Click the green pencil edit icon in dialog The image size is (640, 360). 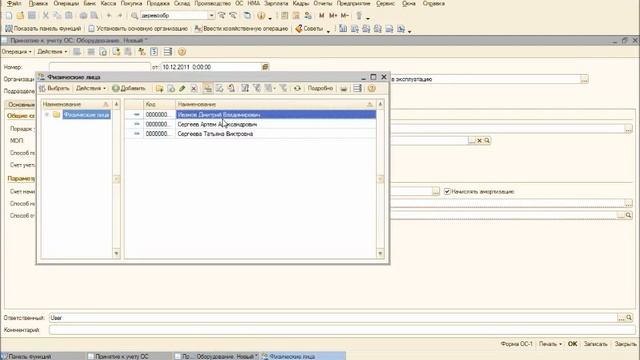click(182, 89)
